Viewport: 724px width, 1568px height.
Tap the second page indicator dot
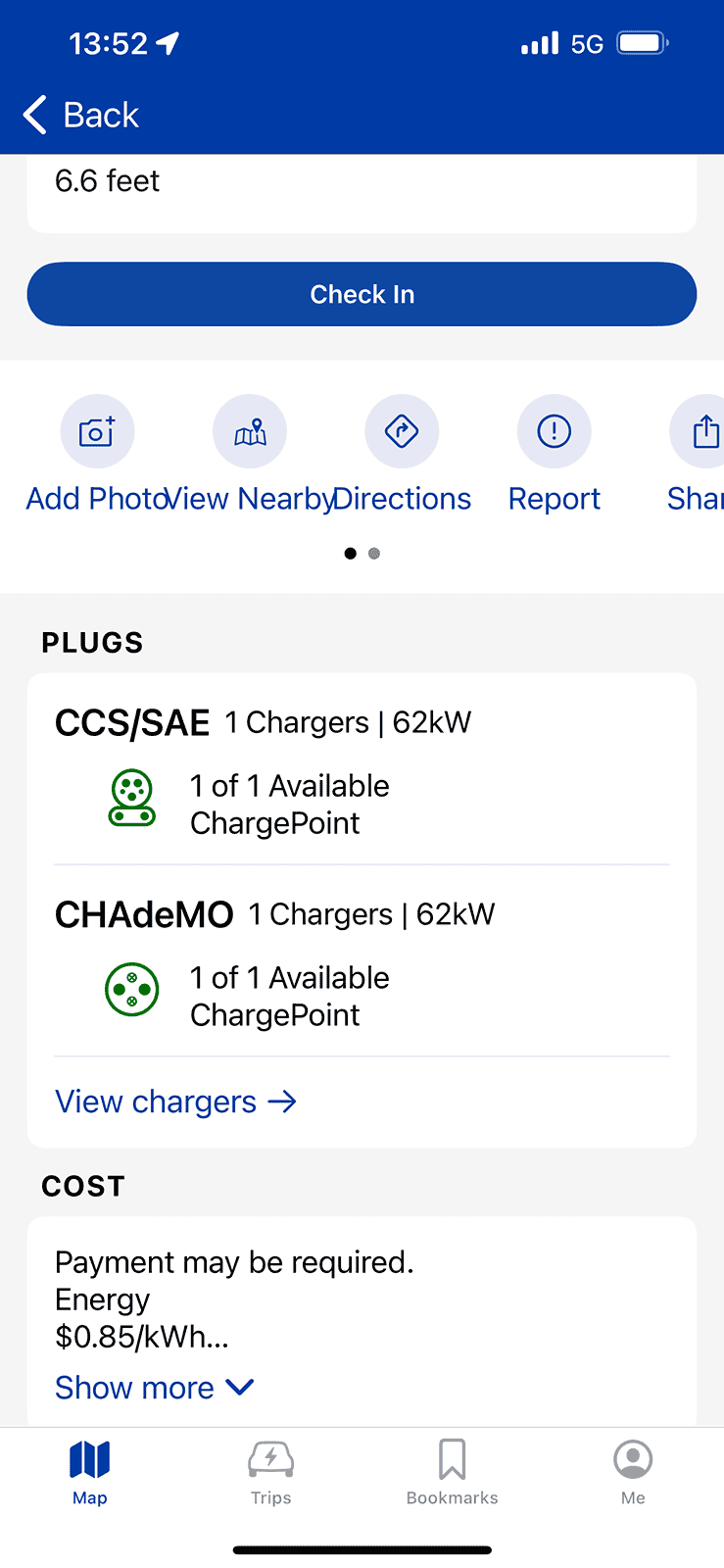[x=374, y=554]
